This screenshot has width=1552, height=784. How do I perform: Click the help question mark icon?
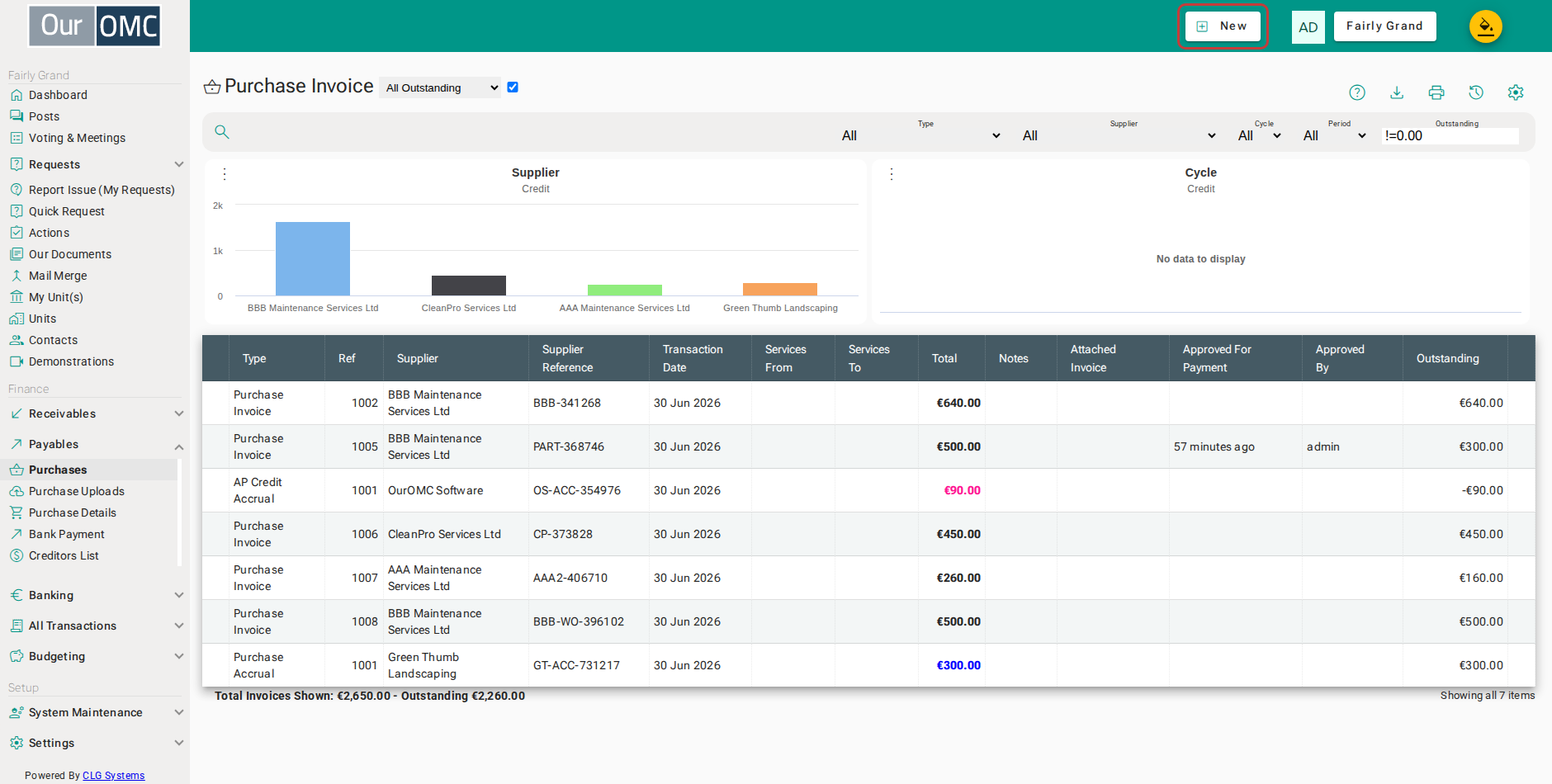pos(1357,92)
